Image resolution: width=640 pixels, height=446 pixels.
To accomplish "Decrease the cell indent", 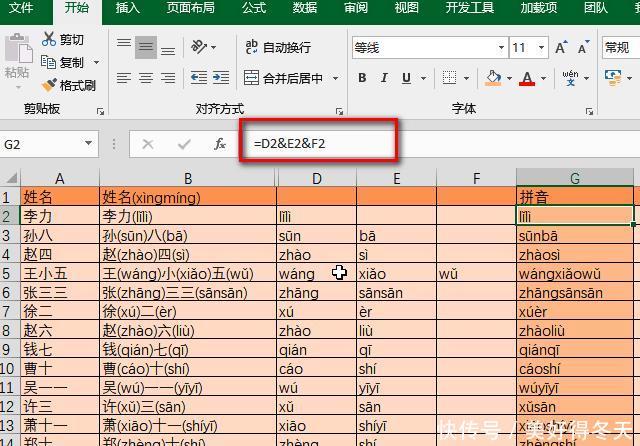I will coord(199,77).
